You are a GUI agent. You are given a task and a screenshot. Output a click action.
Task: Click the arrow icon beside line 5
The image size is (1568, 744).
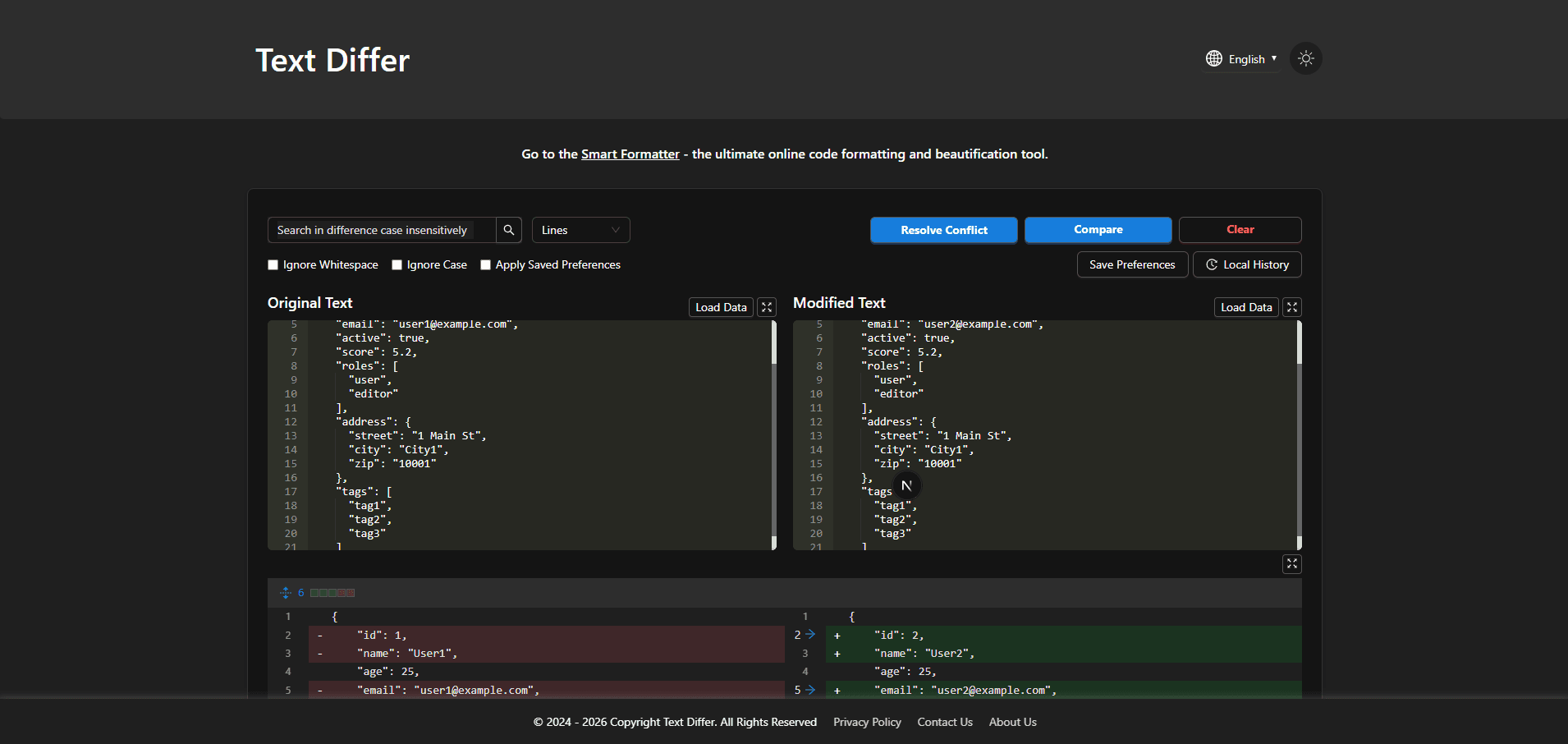(810, 690)
